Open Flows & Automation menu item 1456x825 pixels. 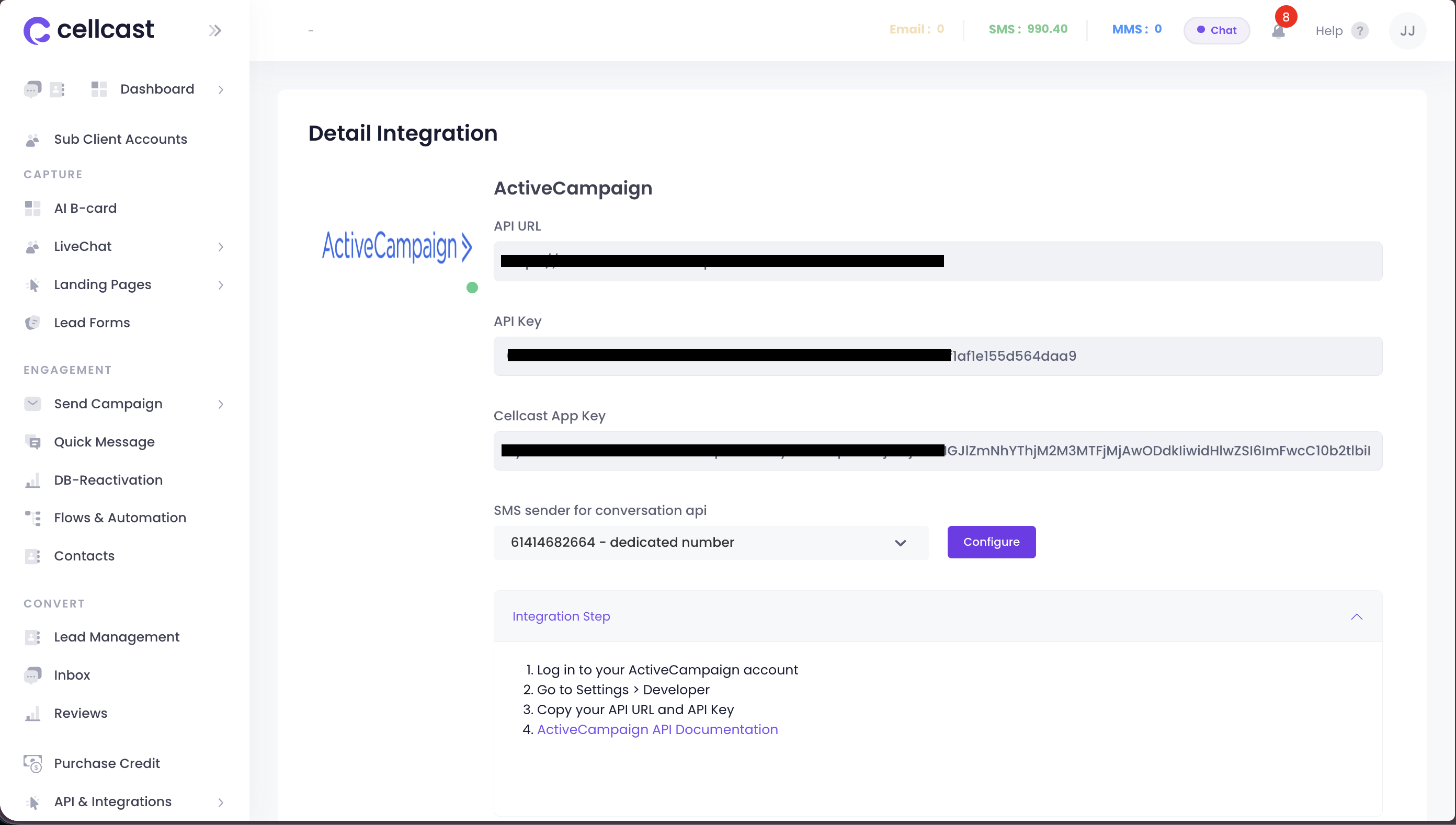[x=120, y=518]
